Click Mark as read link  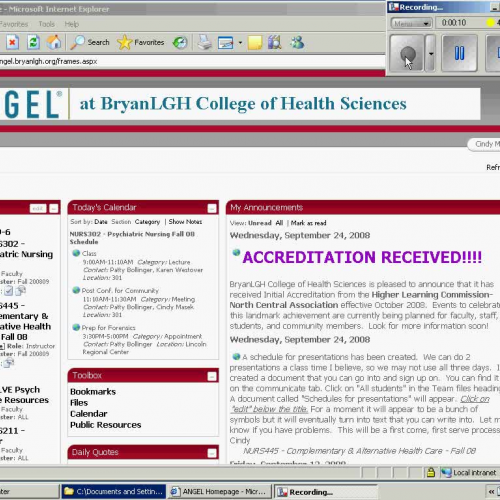[x=309, y=223]
